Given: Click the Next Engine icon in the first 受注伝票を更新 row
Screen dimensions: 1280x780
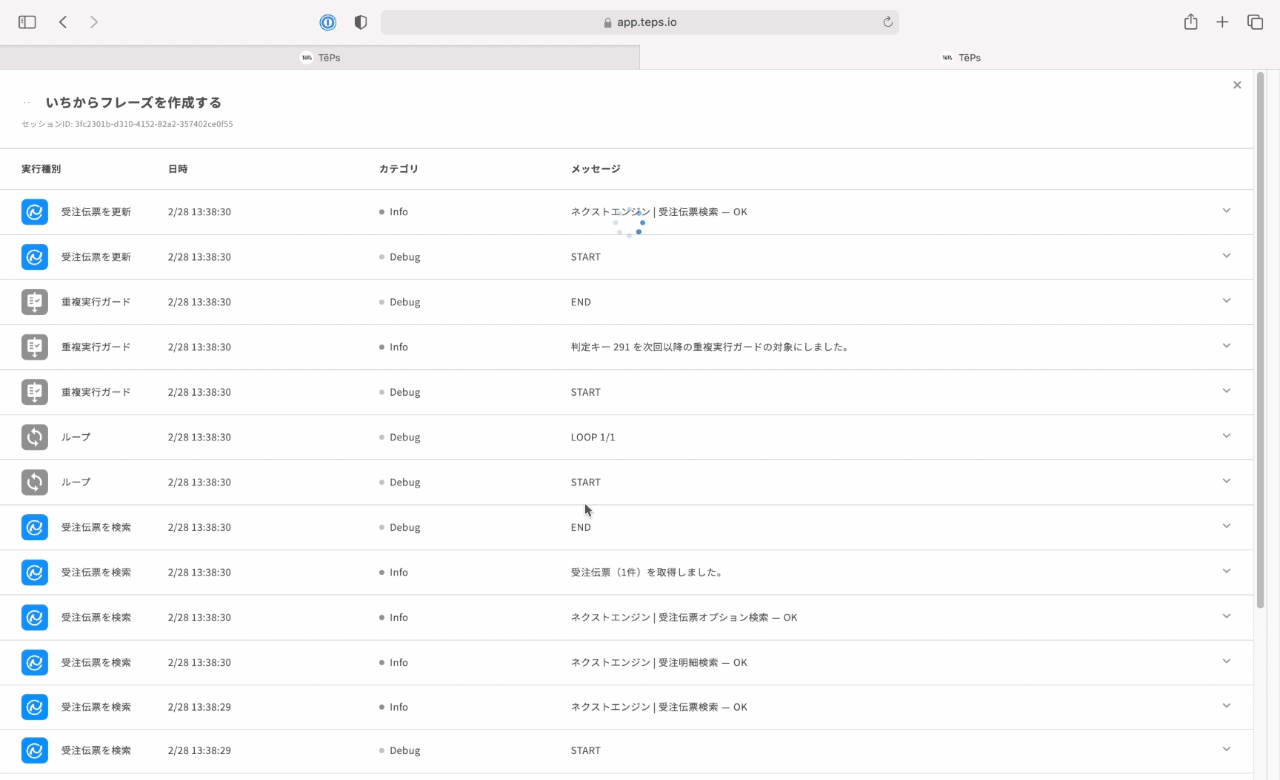Looking at the screenshot, I should click(x=35, y=212).
